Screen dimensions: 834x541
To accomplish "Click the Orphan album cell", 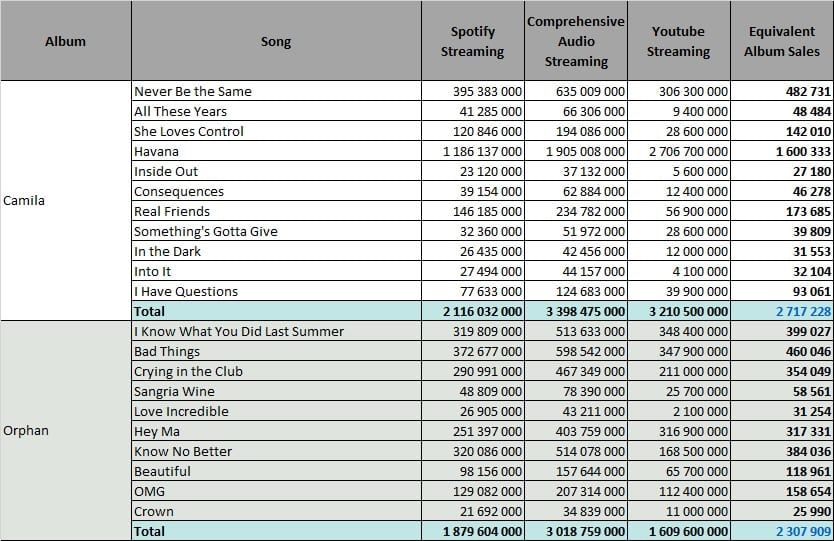I will pos(65,431).
